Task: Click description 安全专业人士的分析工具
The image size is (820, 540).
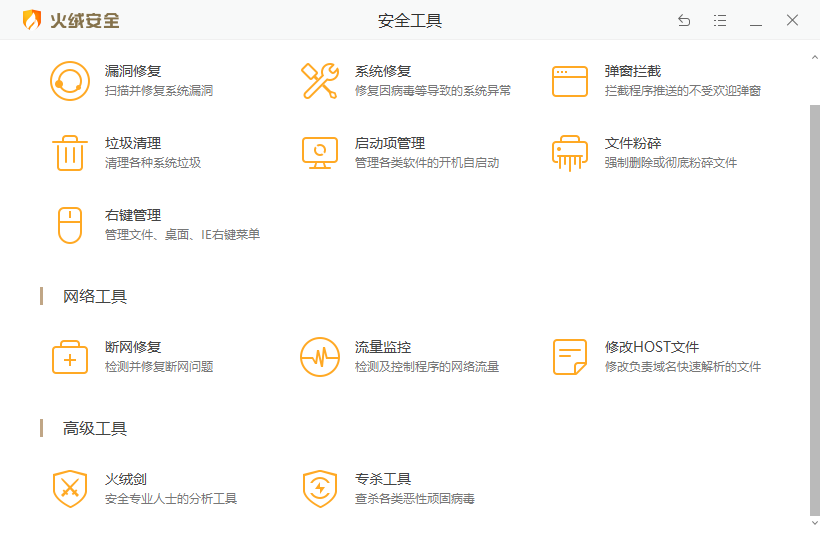Action: (171, 499)
